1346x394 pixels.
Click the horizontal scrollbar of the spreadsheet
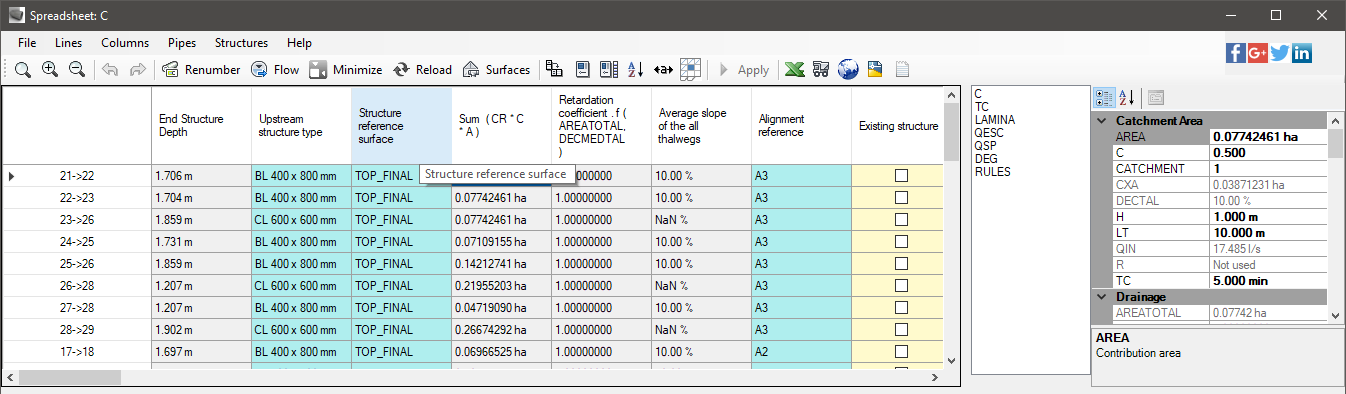[x=473, y=377]
